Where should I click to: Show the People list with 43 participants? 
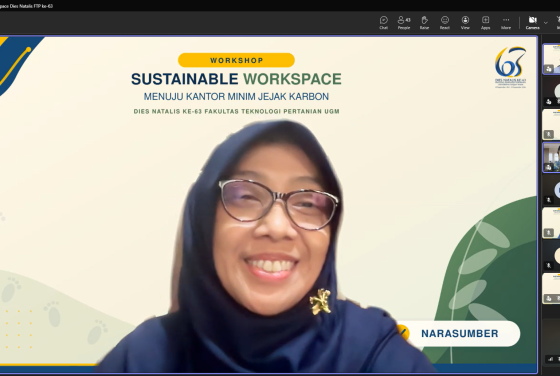(x=404, y=22)
